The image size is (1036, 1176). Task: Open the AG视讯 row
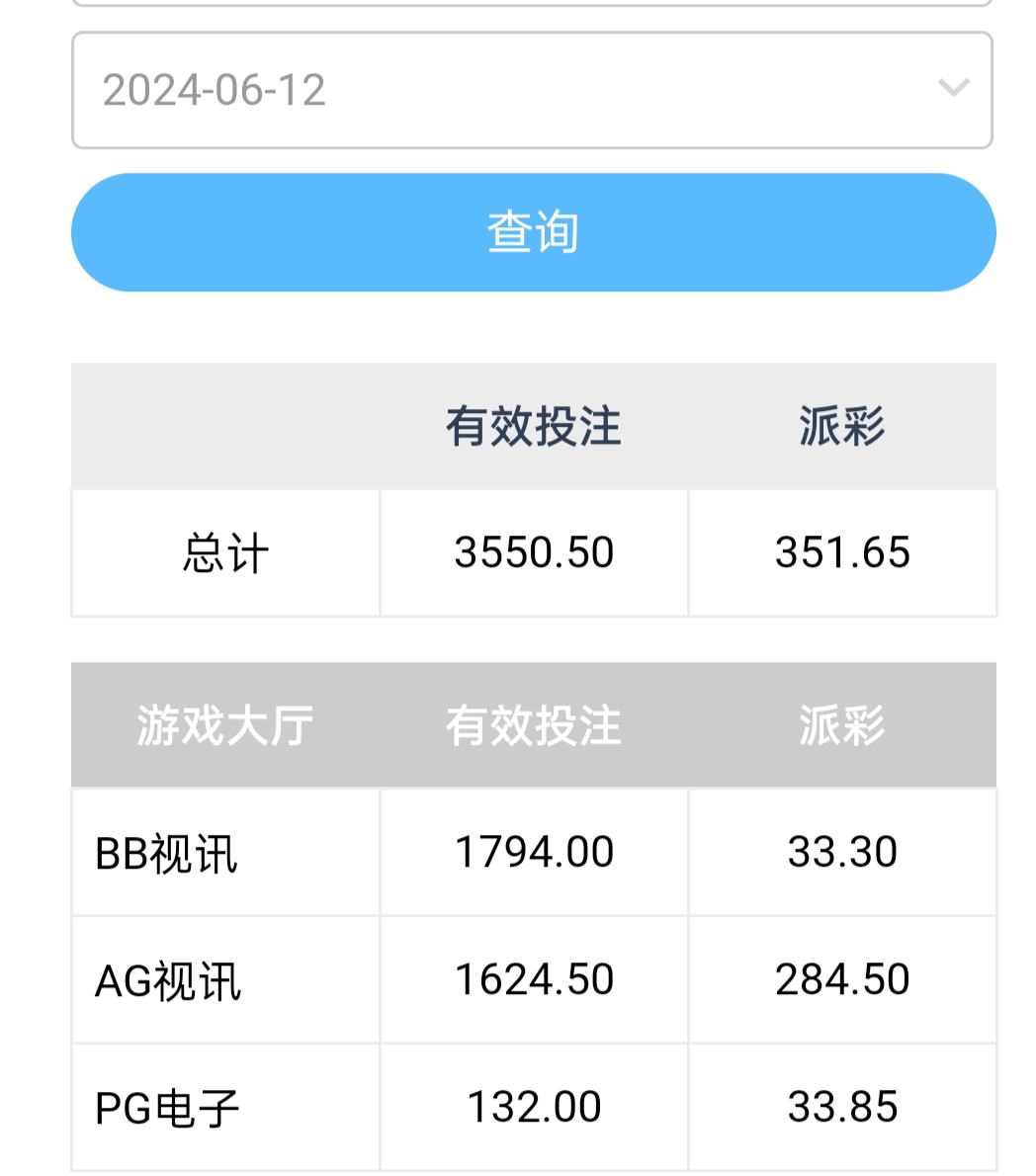(x=168, y=980)
